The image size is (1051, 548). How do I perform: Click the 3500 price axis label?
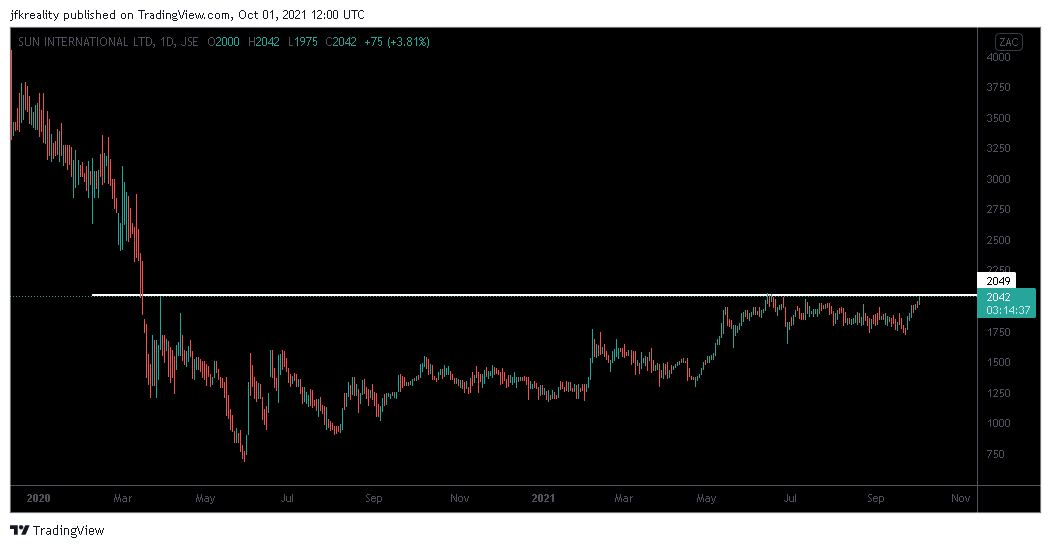[998, 118]
